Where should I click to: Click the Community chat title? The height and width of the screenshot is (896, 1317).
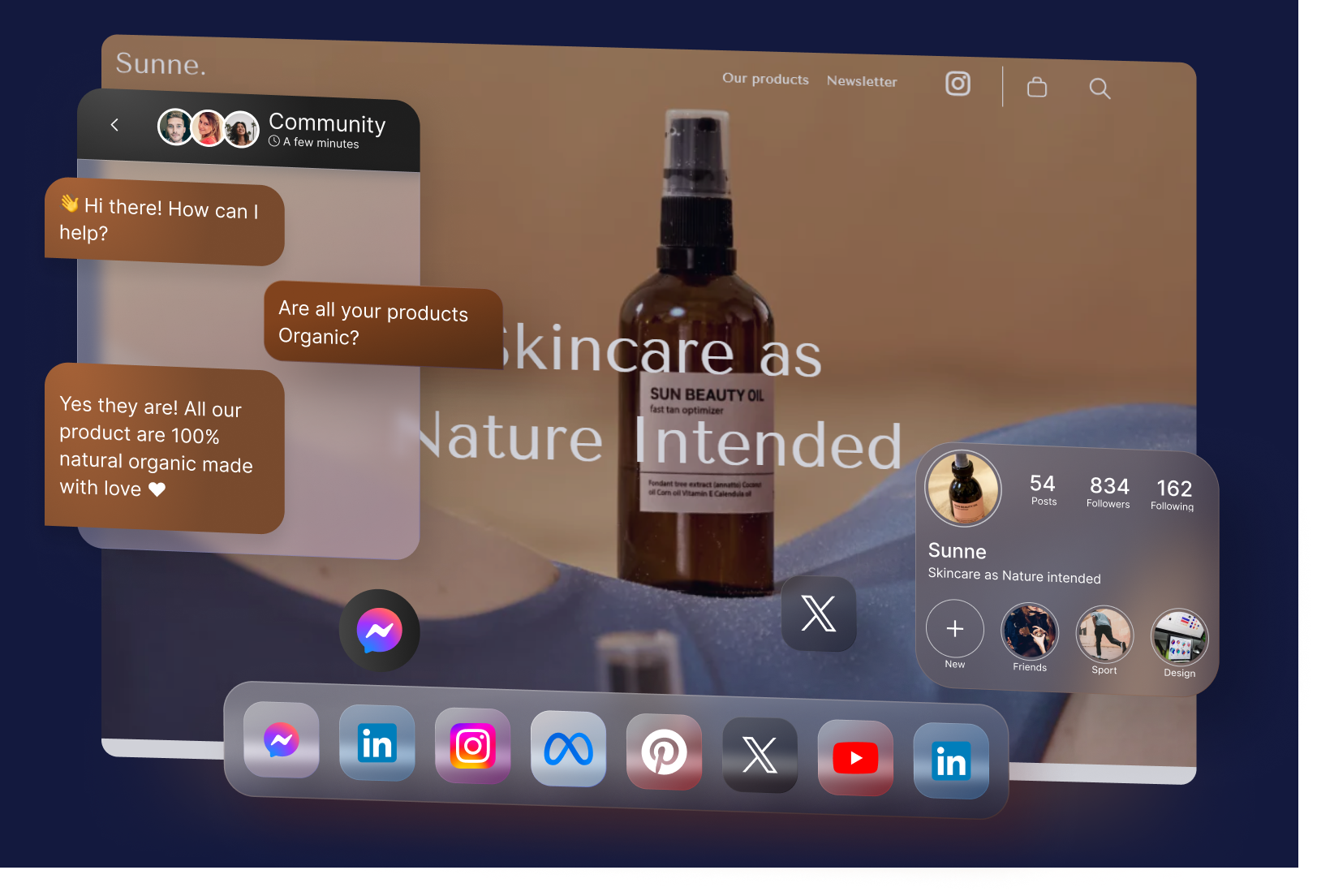pos(327,123)
